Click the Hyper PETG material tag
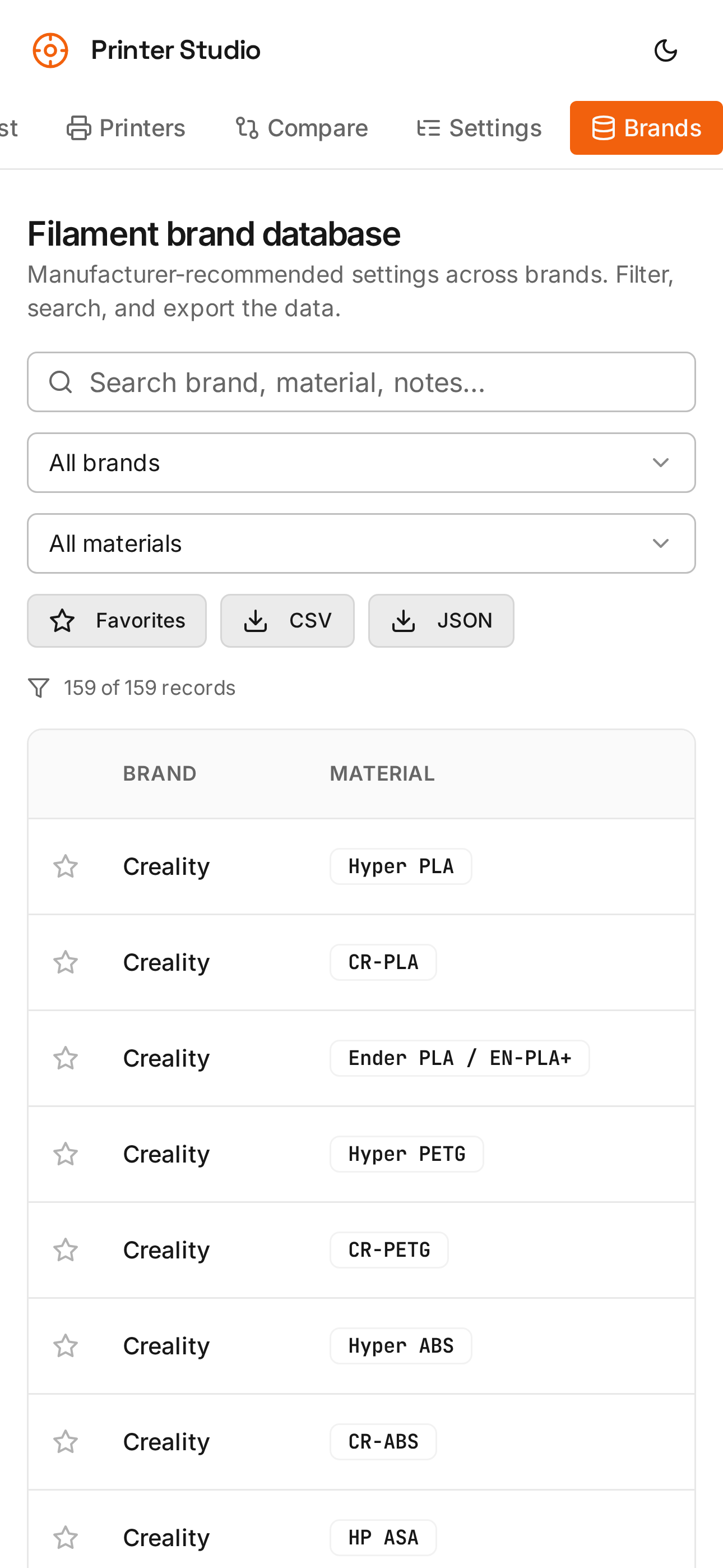 pos(407,1154)
